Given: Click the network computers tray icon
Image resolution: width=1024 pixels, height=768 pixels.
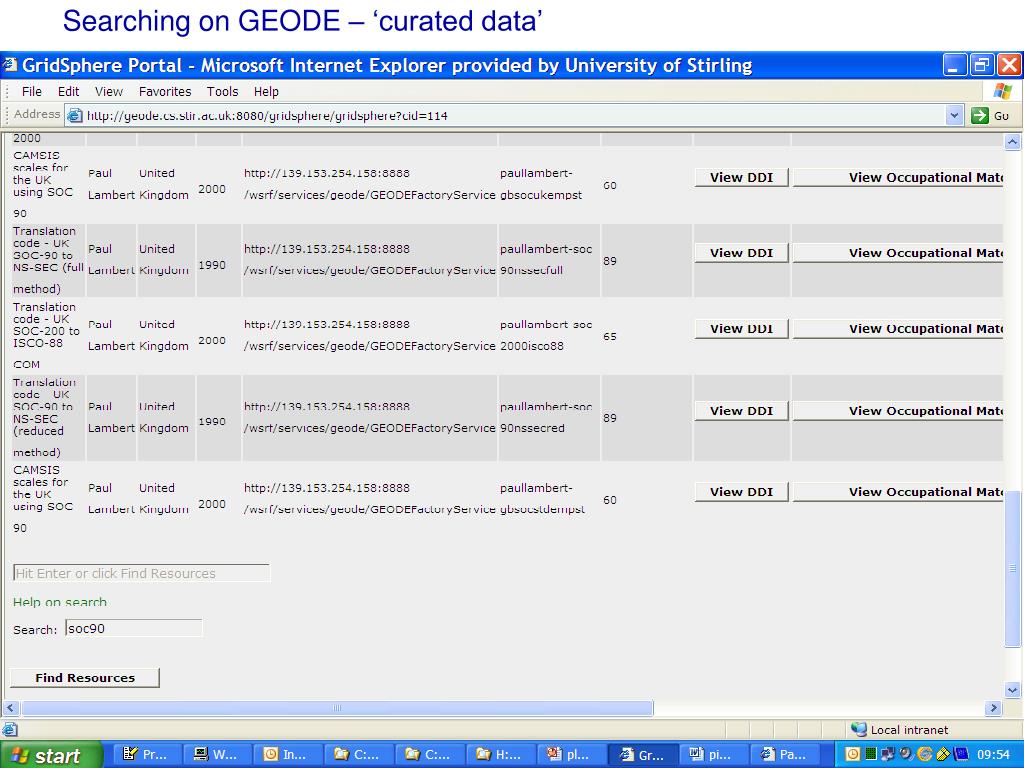Looking at the screenshot, I should pyautogui.click(x=888, y=754).
